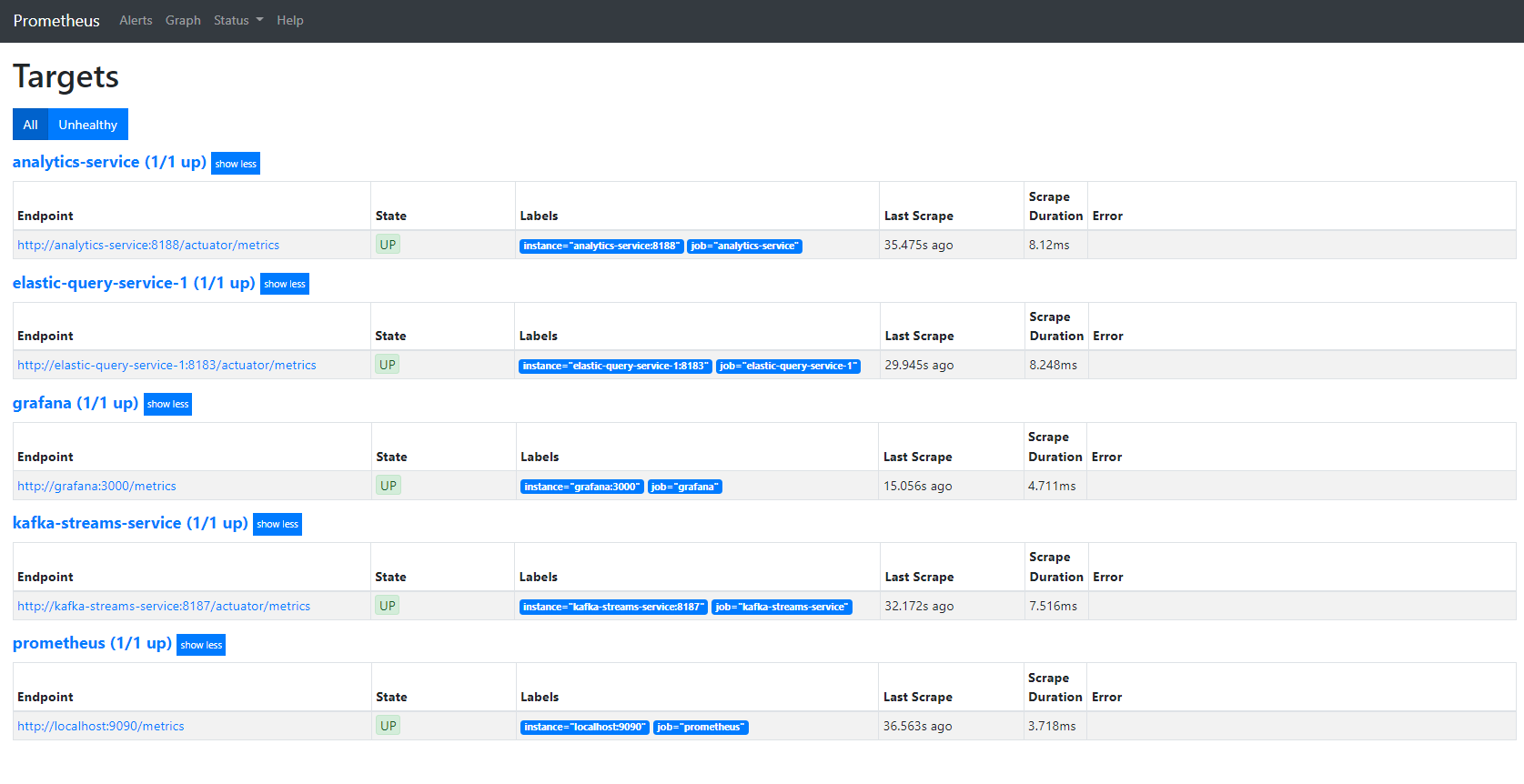This screenshot has height=784, width=1524.
Task: Click the UP state badge for elastic-query-service-1
Action: click(x=388, y=365)
